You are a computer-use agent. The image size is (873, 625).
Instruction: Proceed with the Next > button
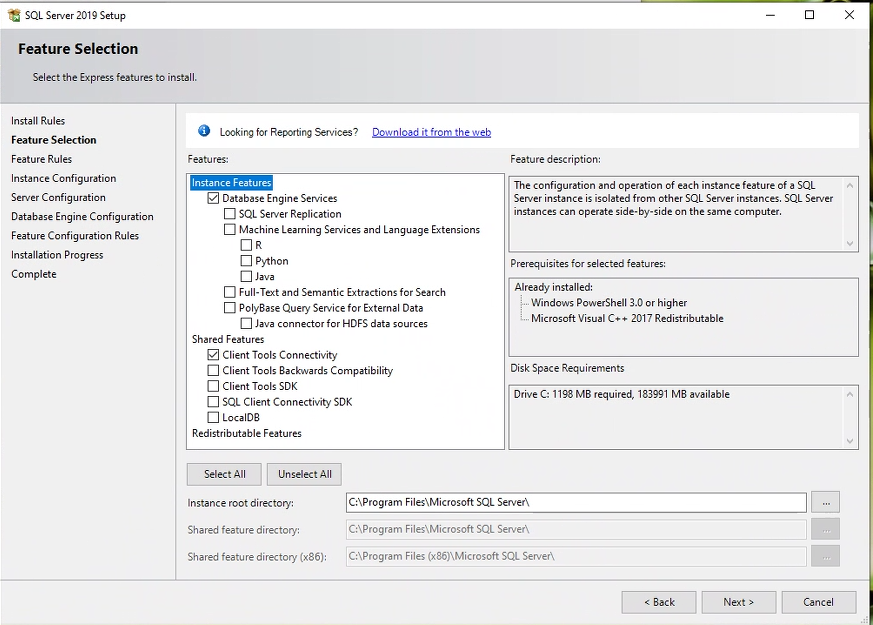(x=739, y=602)
